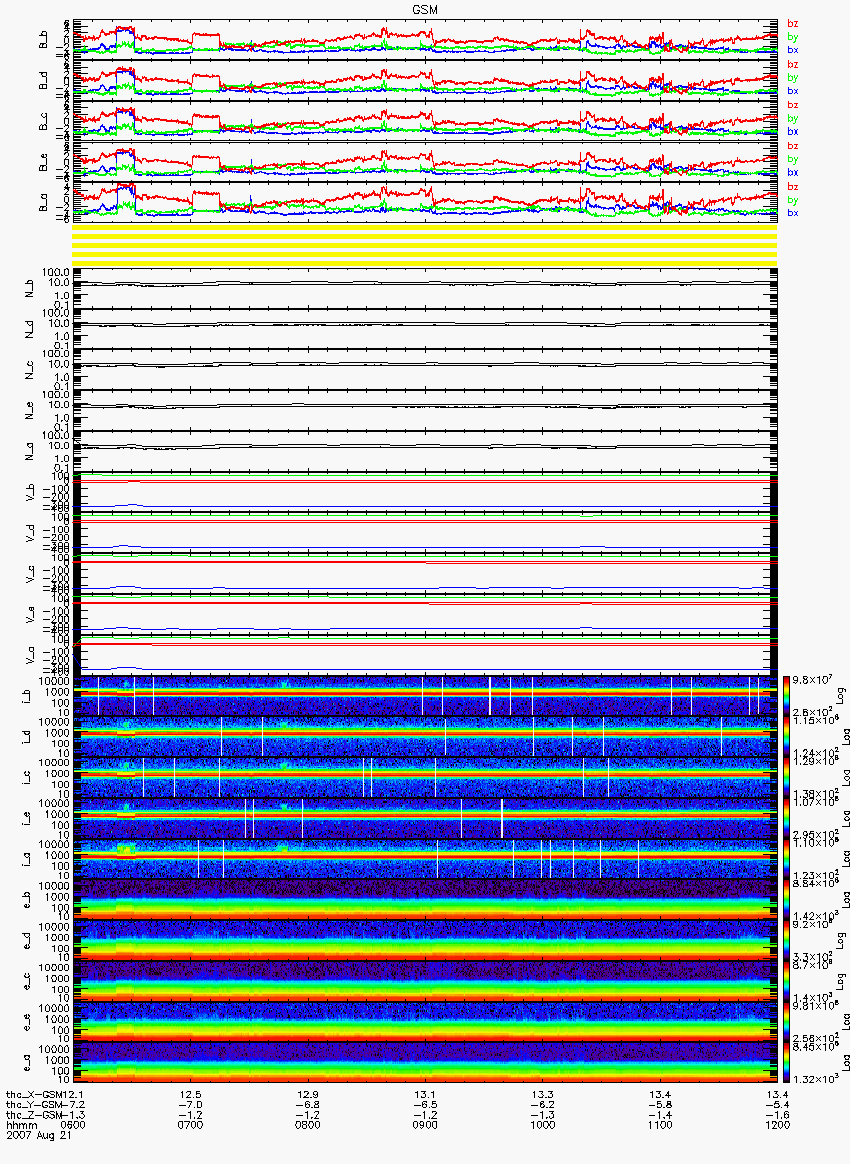This screenshot has height=1164, width=850.
Task: Click the green "by" legend of panel B_c
Action: point(793,118)
